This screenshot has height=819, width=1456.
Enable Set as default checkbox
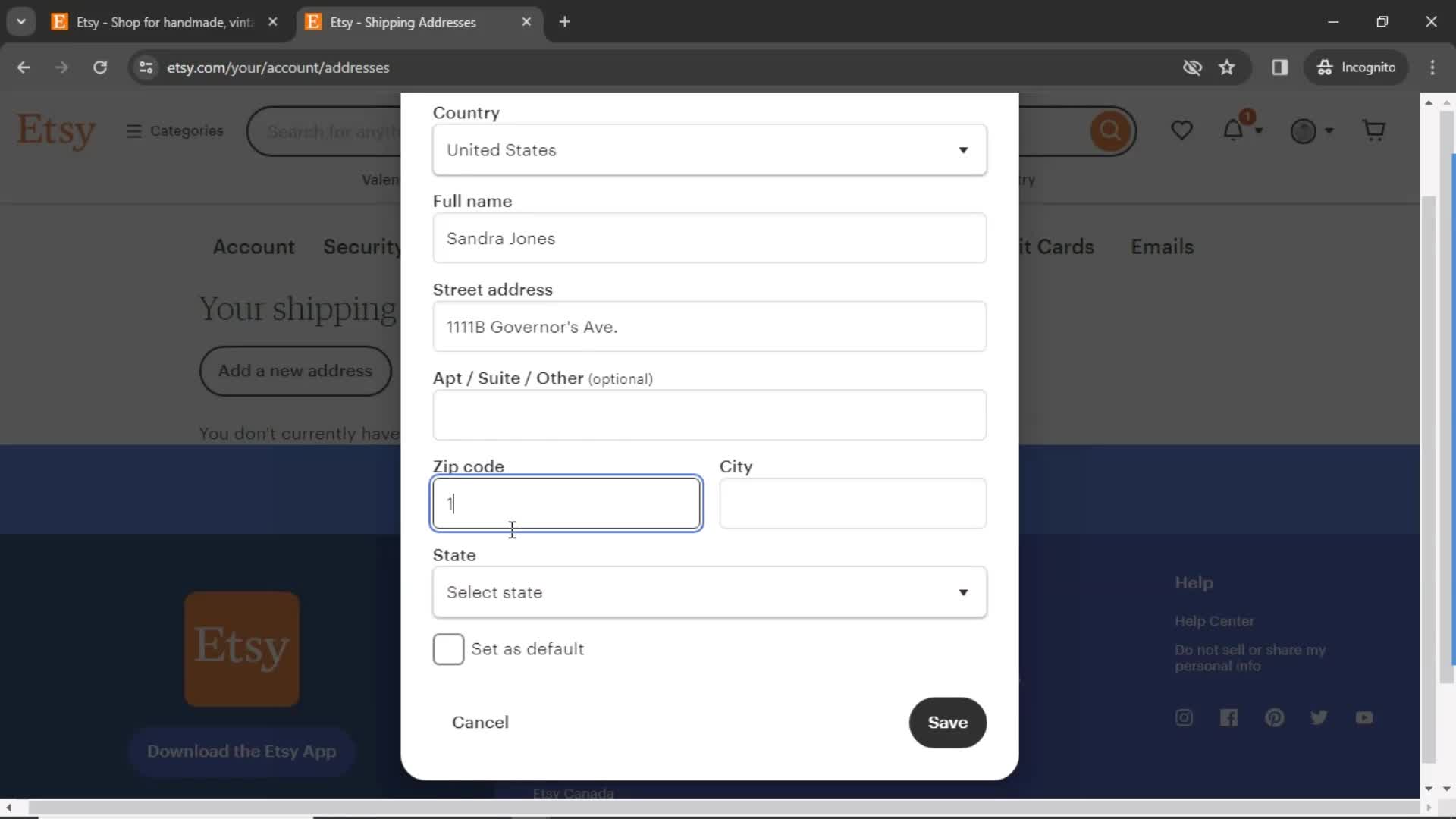[x=449, y=648]
